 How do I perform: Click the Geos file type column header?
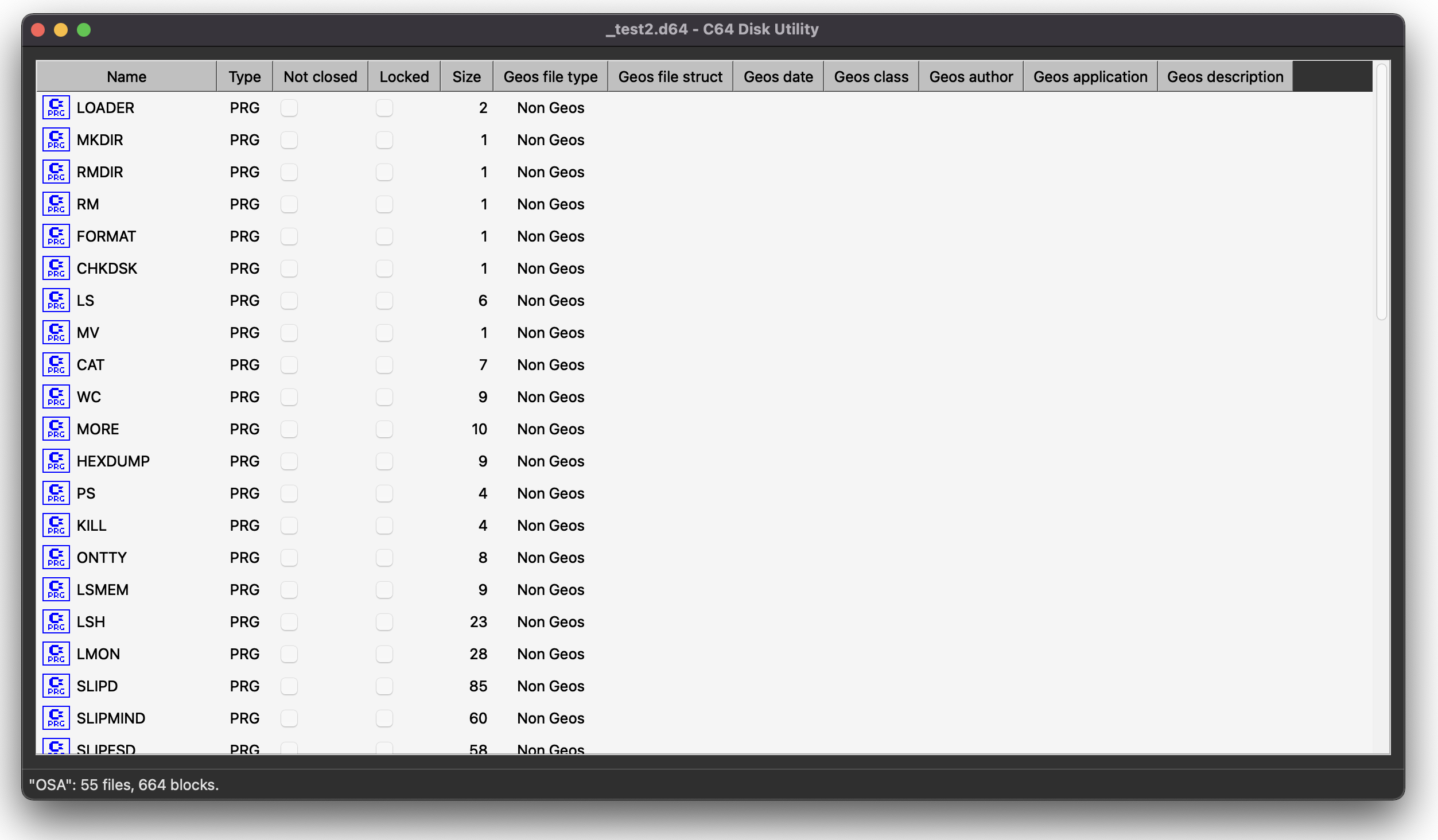[x=550, y=77]
